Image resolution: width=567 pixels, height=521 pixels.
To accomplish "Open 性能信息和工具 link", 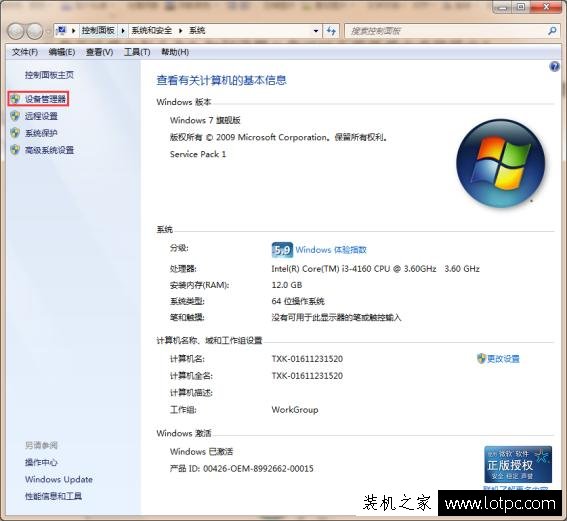I will point(53,496).
